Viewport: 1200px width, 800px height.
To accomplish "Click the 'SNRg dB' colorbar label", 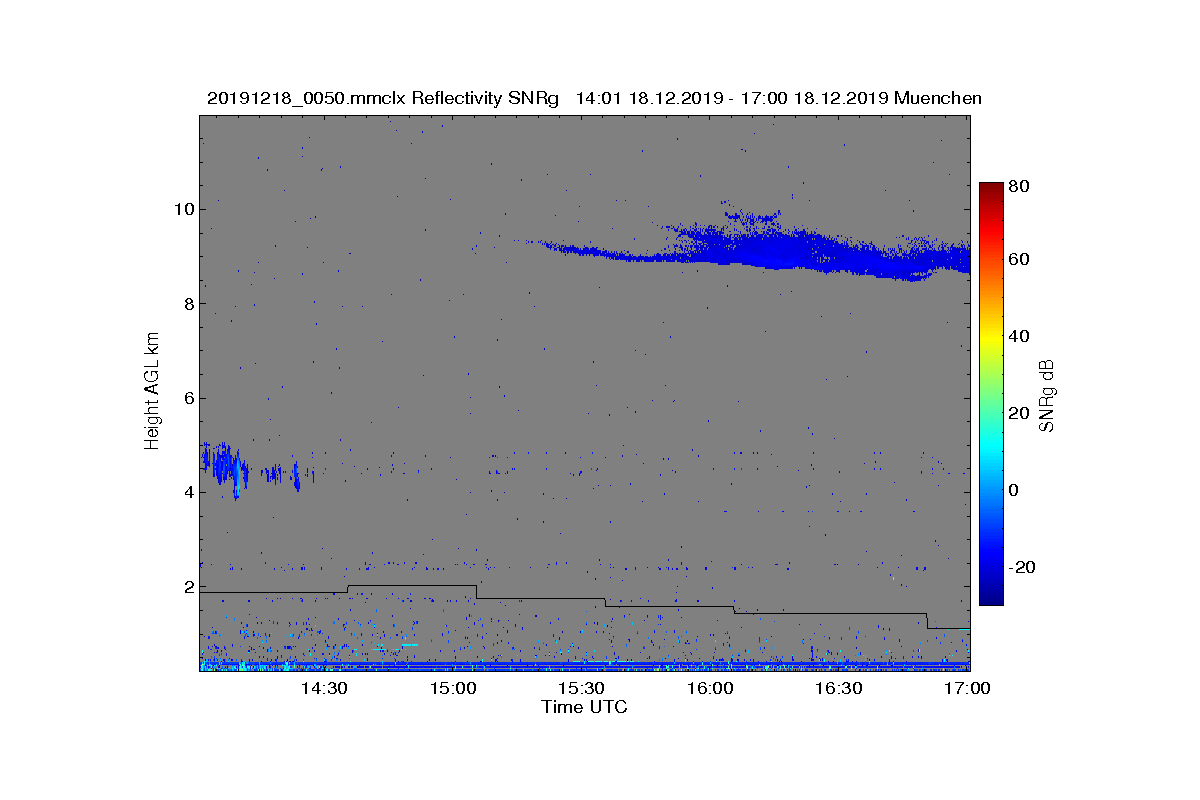I will tap(1047, 395).
